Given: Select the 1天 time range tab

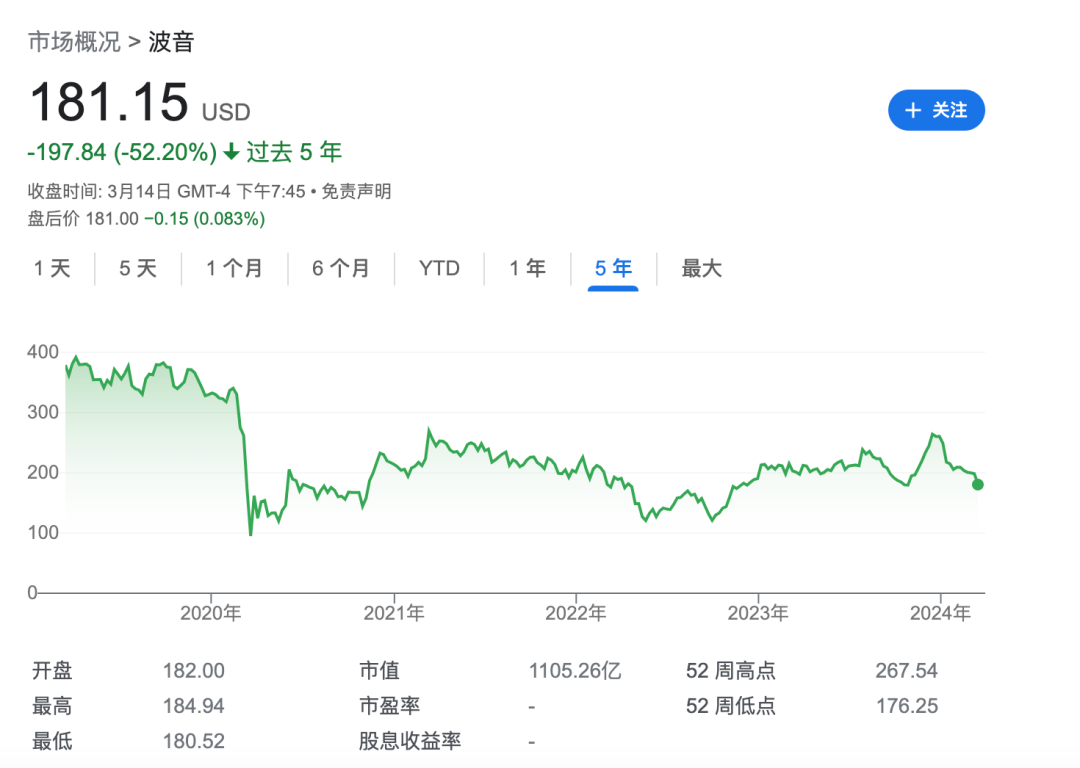Looking at the screenshot, I should (x=53, y=268).
